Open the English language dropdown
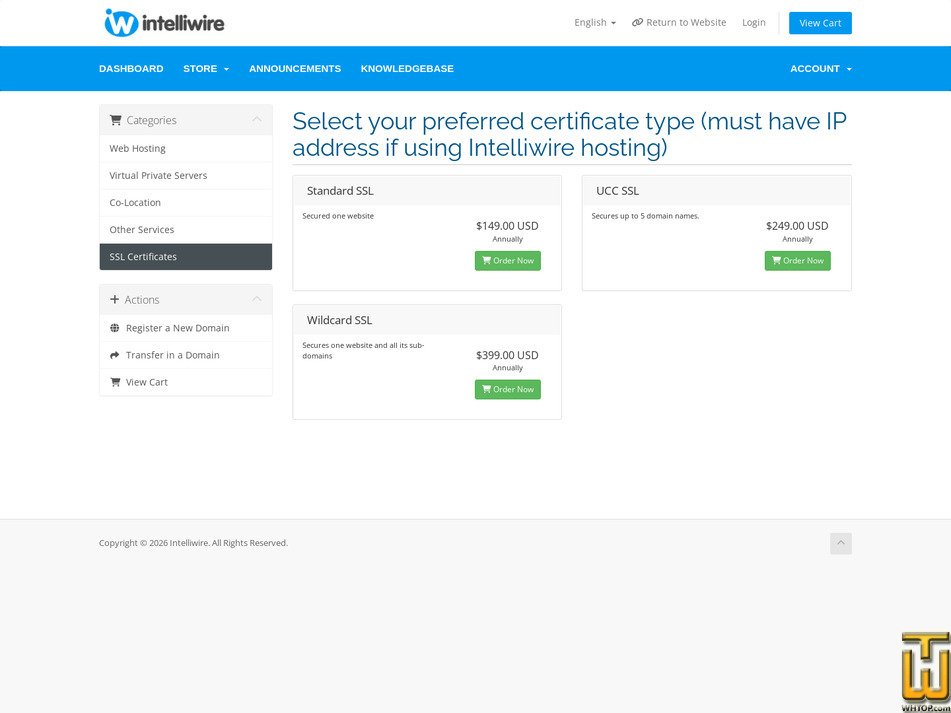951x713 pixels. point(594,22)
